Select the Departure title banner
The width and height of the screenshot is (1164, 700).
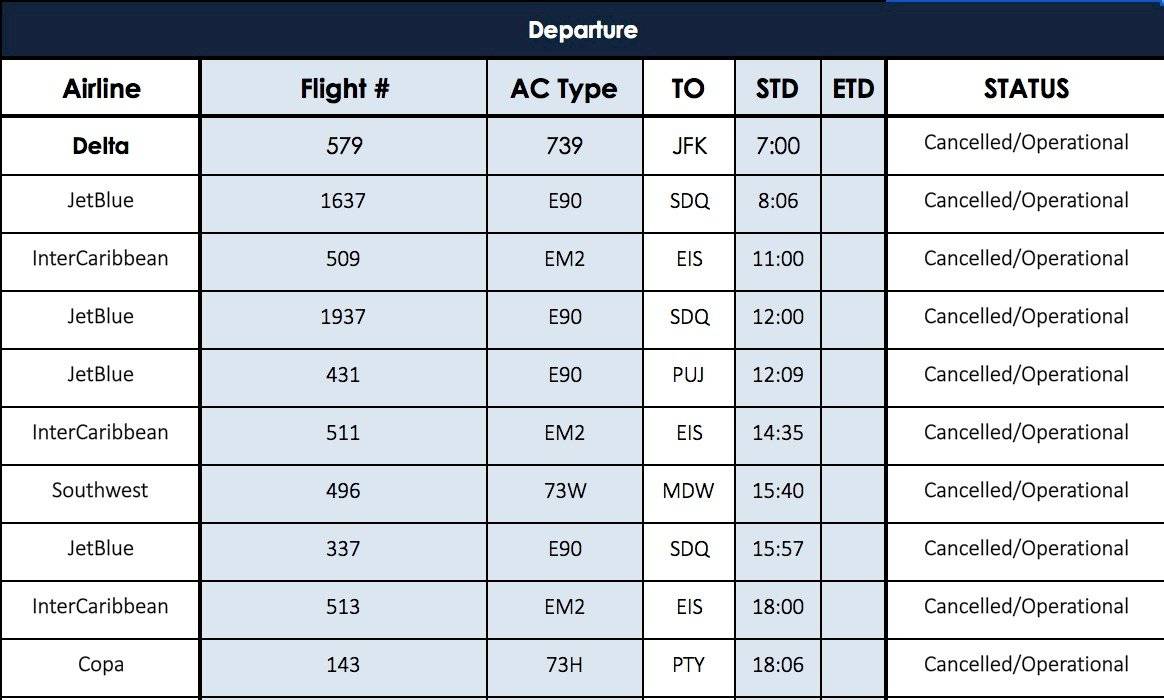tap(582, 30)
